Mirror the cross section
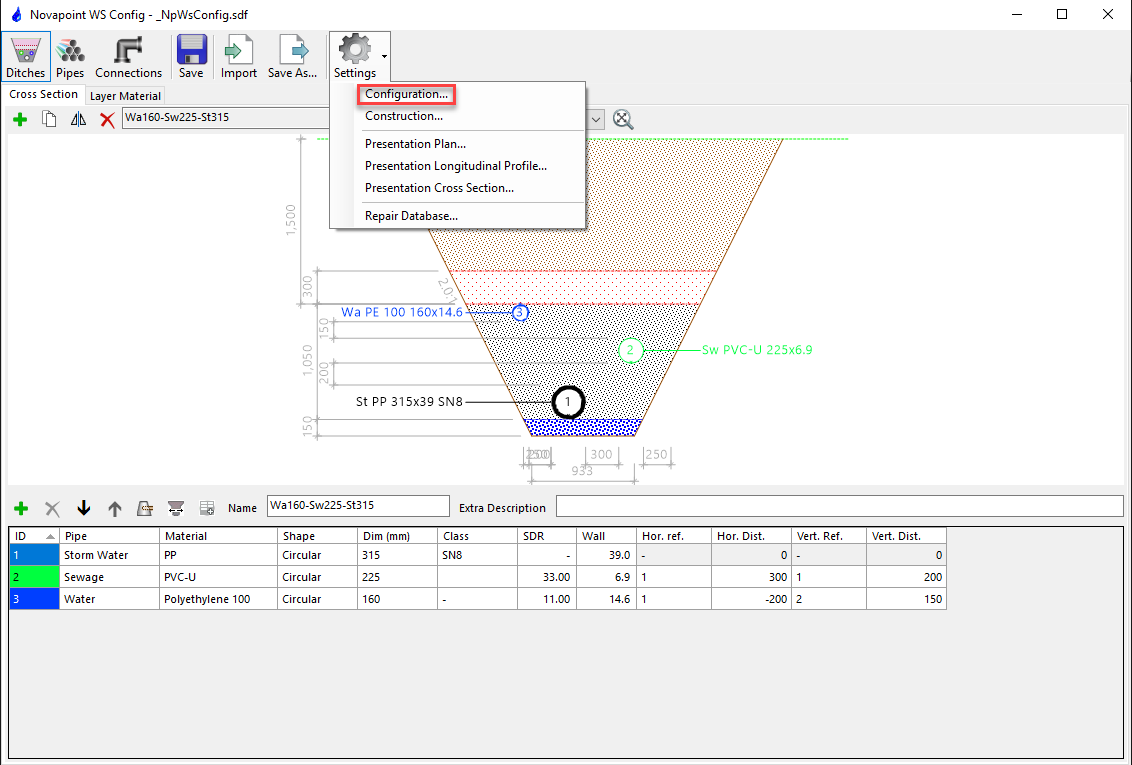 pyautogui.click(x=78, y=120)
